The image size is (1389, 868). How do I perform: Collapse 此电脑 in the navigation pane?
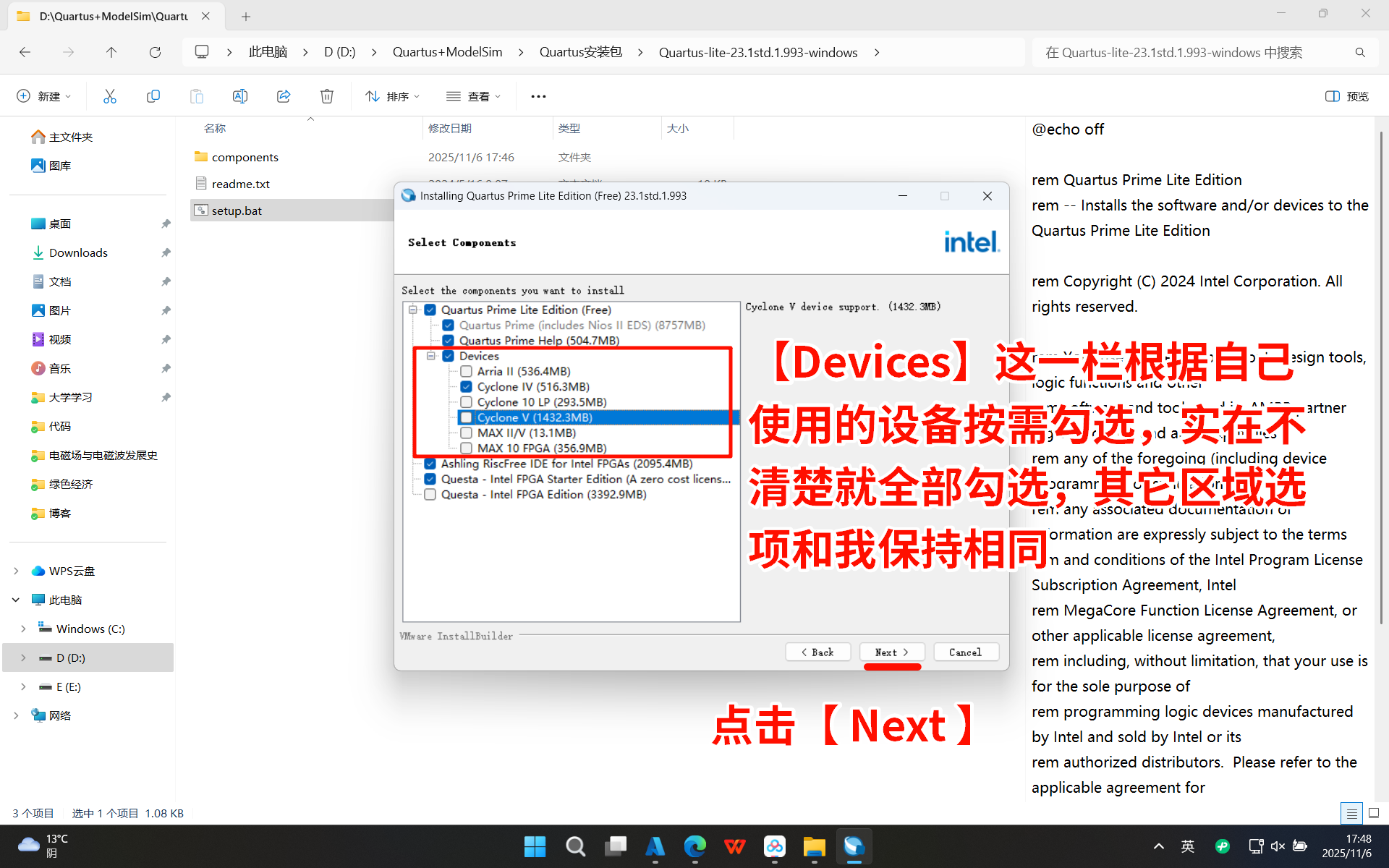click(16, 600)
